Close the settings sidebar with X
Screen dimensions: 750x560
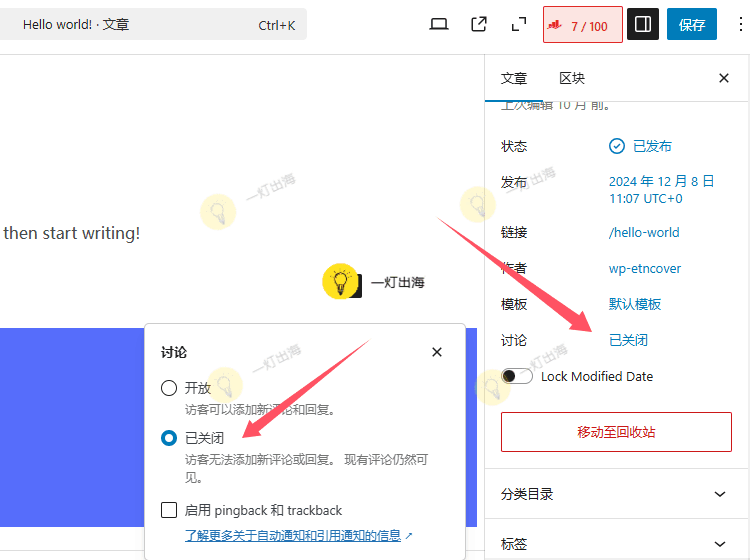[x=724, y=78]
